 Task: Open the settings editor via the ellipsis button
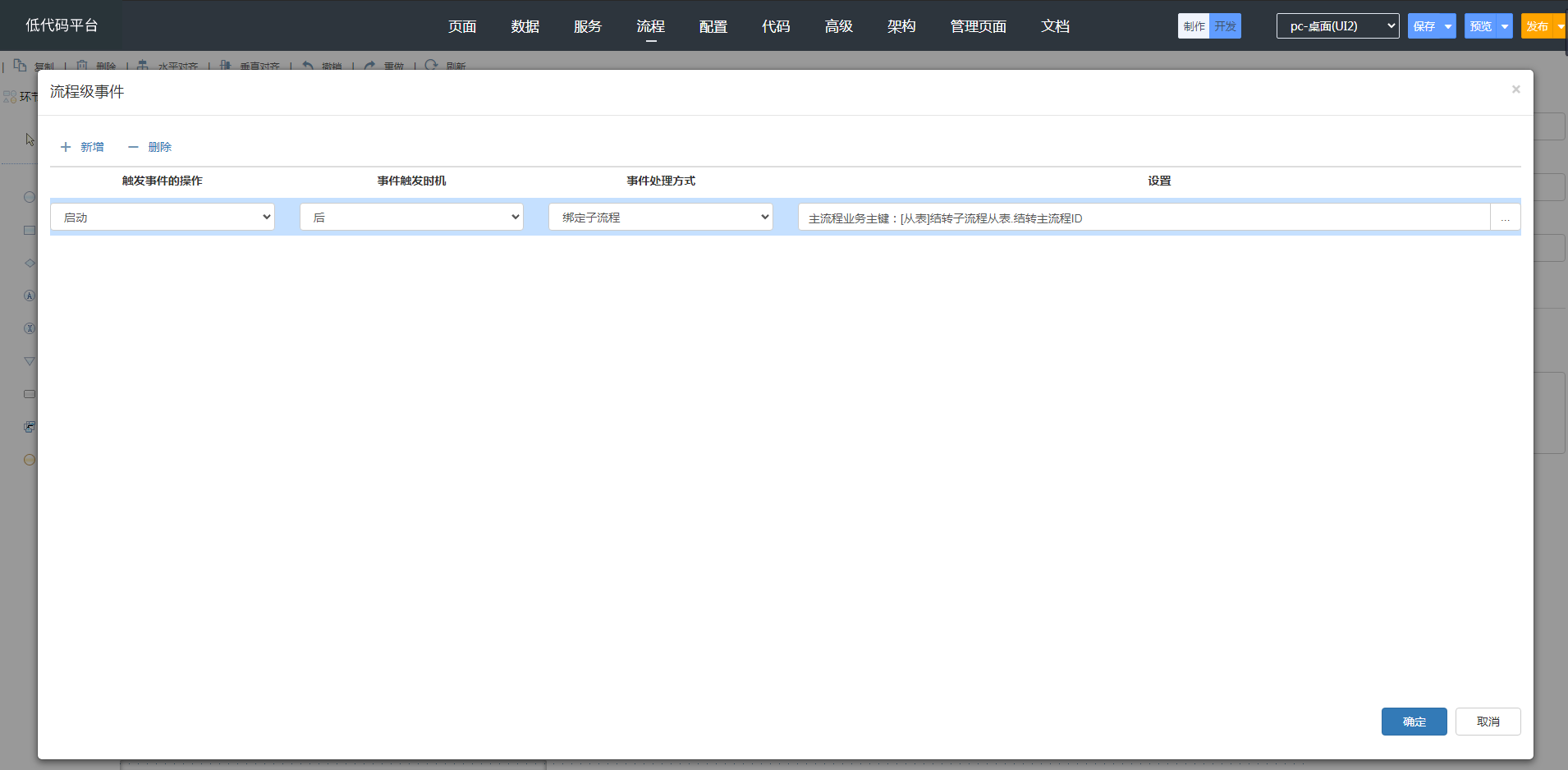[1505, 218]
